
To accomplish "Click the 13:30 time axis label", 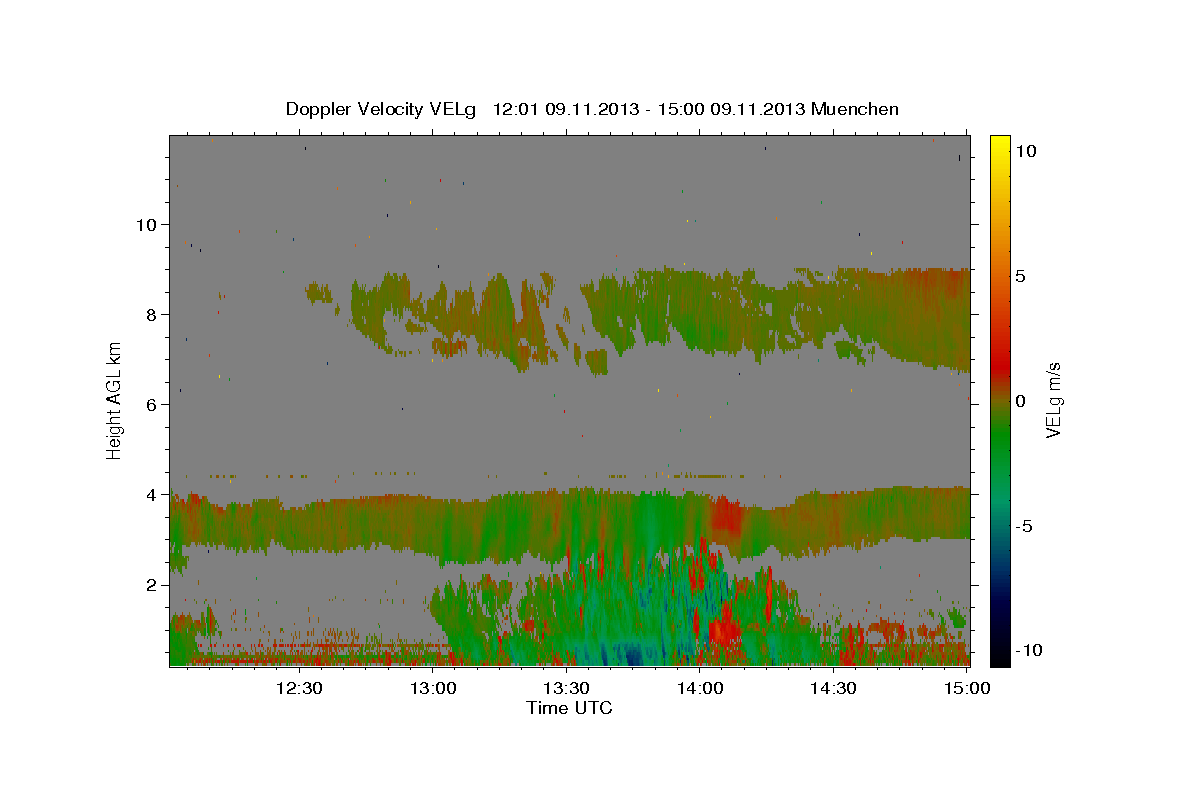I will [567, 688].
